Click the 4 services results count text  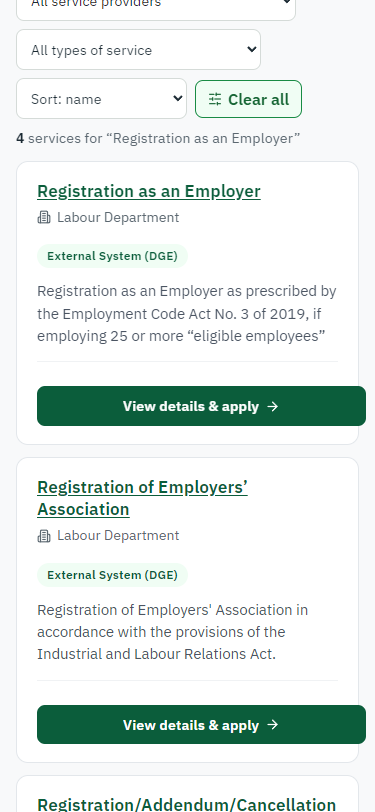[x=158, y=138]
